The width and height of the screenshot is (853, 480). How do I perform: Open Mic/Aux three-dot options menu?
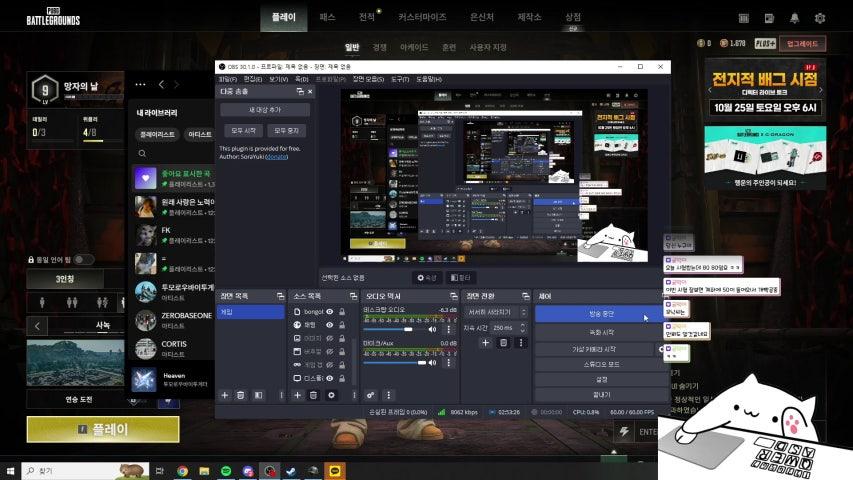[x=448, y=362]
